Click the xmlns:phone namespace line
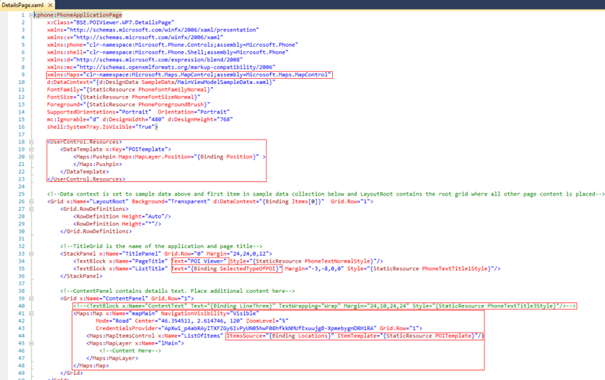 (172, 45)
